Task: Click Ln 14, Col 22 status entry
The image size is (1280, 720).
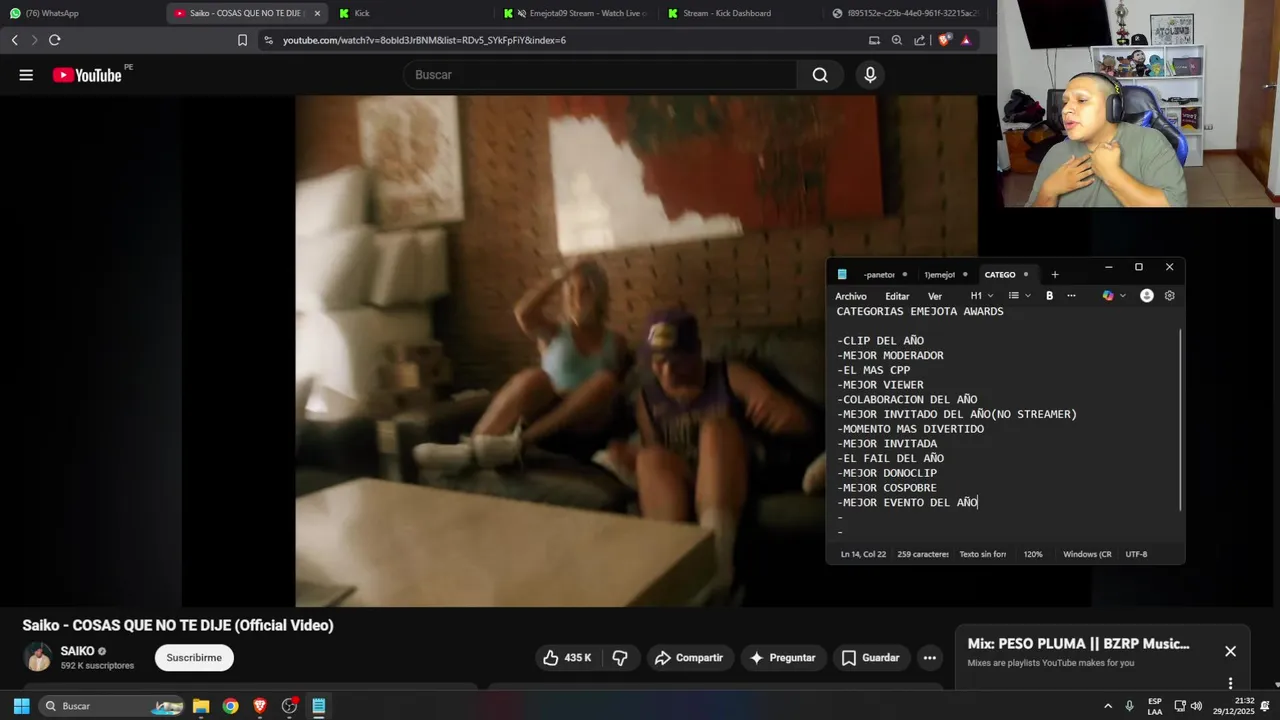Action: coord(863,554)
